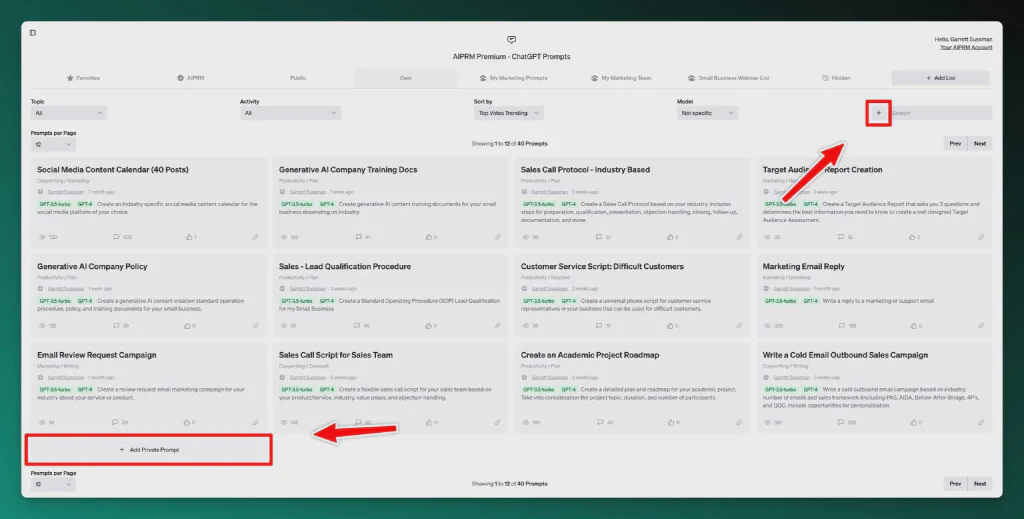The height and width of the screenshot is (519, 1024).
Task: Toggle the sidebar icon in top-left corner
Action: tap(33, 33)
